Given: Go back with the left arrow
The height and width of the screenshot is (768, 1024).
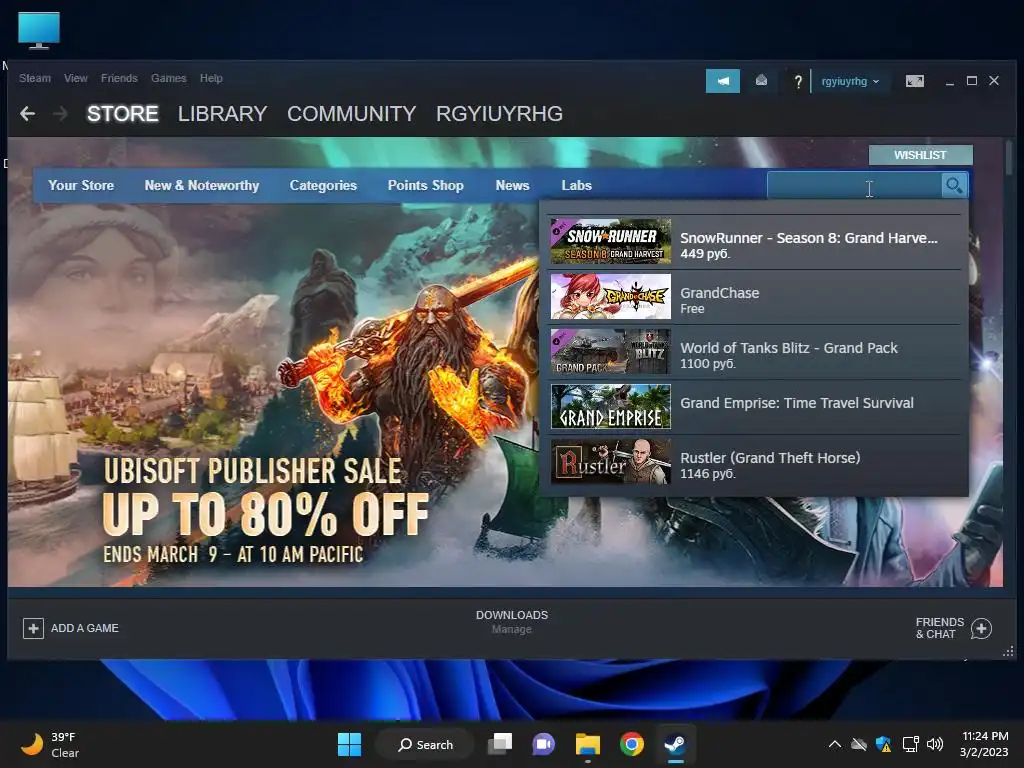Looking at the screenshot, I should [x=27, y=114].
